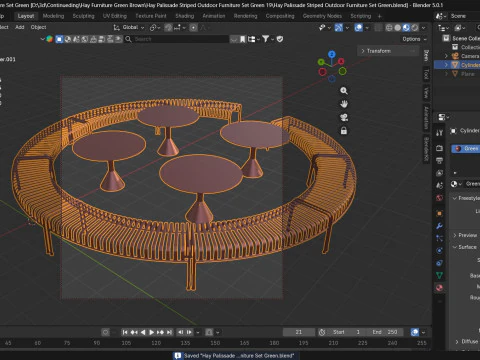Screen dimensions: 480x360
Task: Open the Tool properties tab
Action: tap(439, 133)
